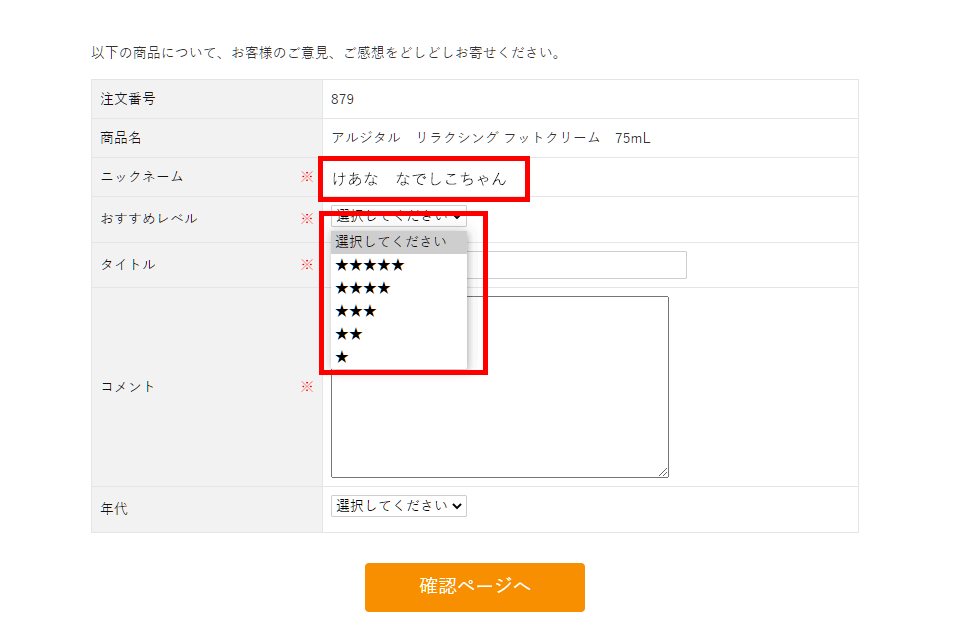Click the red ※ mark beside コメント
Image resolution: width=976 pixels, height=622 pixels.
pos(307,386)
